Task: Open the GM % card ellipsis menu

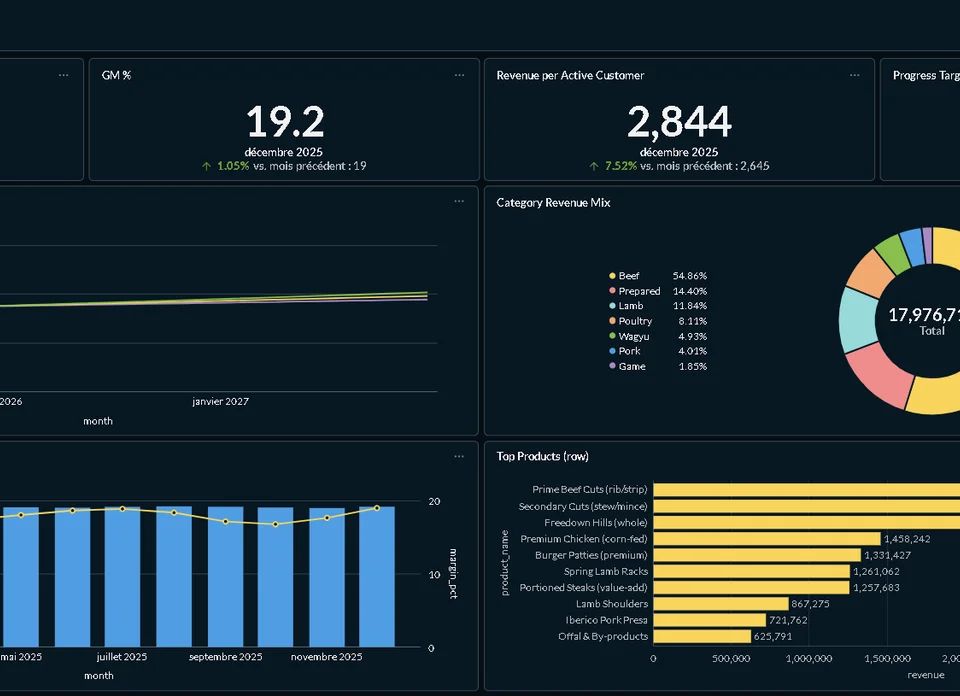Action: (x=459, y=75)
